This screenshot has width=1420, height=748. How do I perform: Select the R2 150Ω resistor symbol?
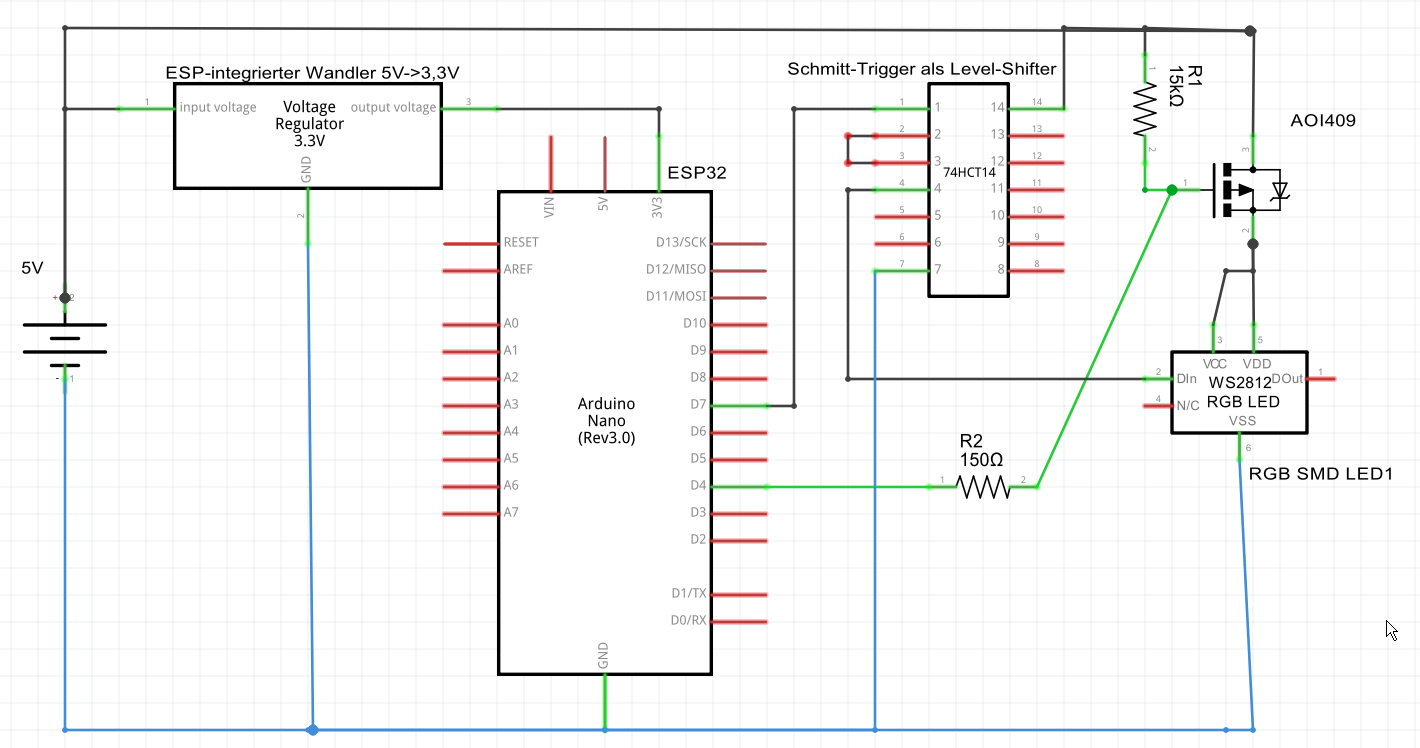(984, 487)
